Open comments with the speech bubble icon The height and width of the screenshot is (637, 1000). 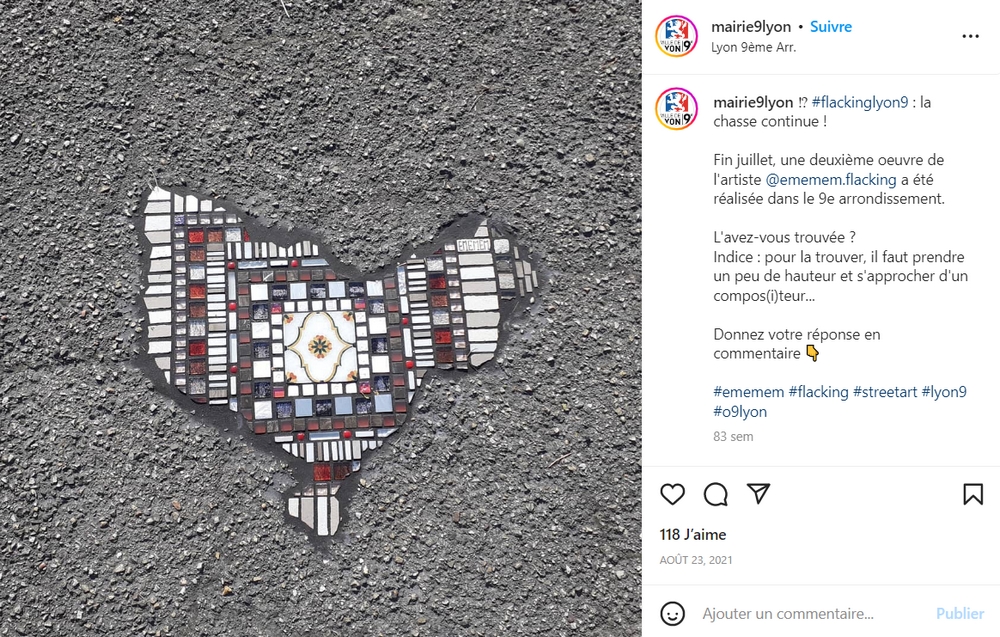click(716, 494)
